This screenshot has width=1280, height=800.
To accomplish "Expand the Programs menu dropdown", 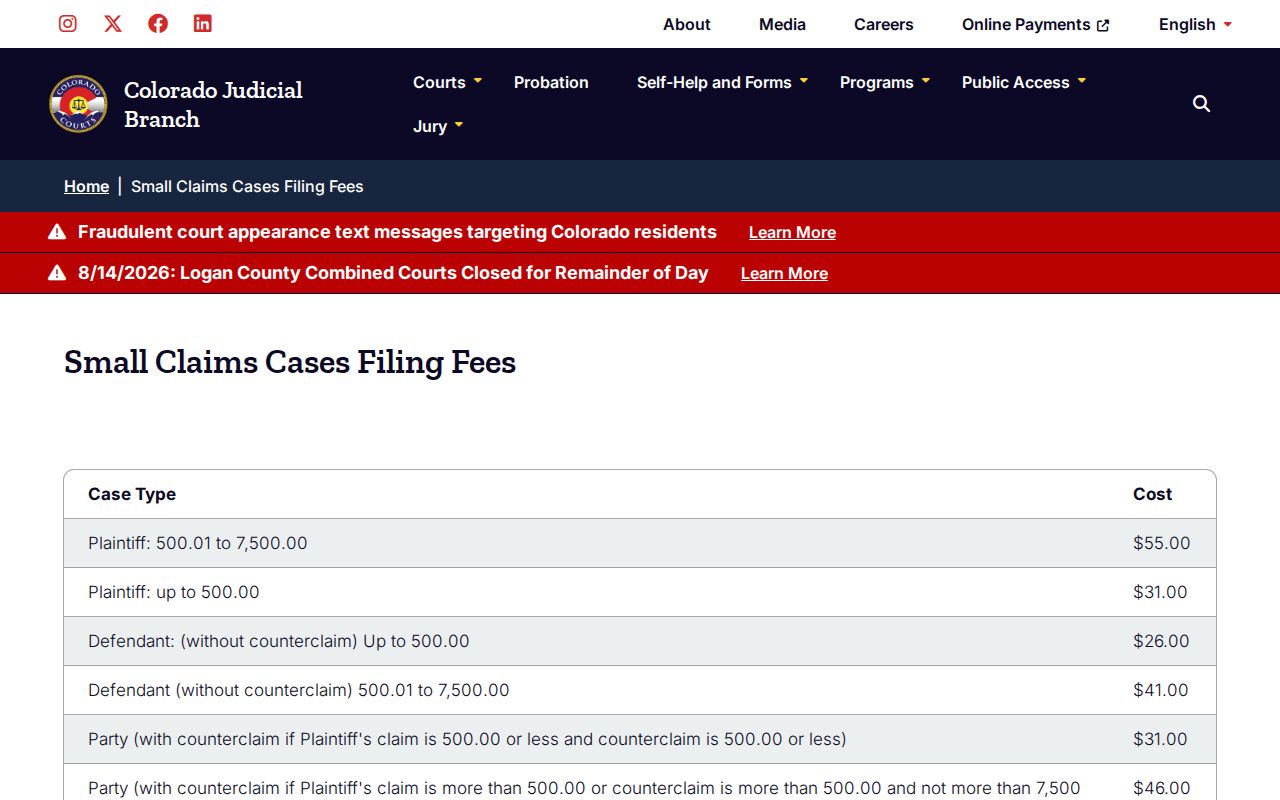I will point(926,81).
